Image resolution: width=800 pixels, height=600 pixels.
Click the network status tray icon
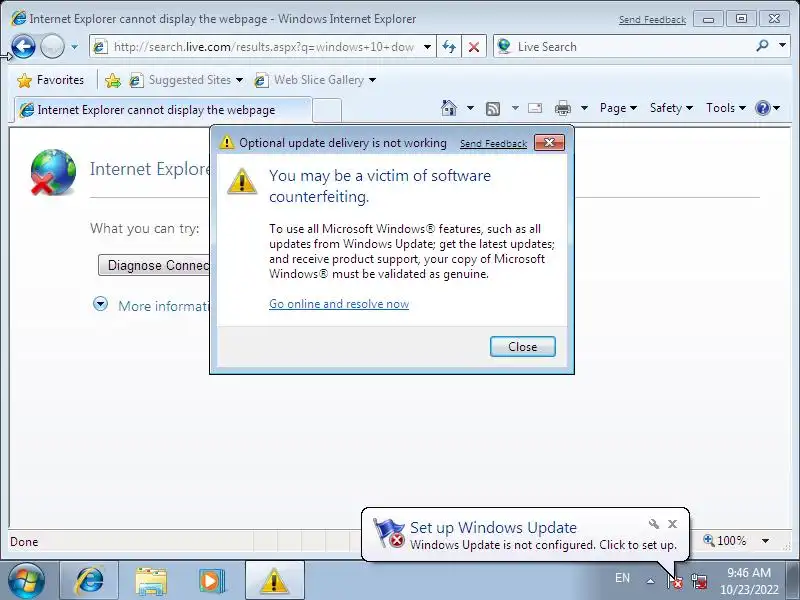pos(699,581)
